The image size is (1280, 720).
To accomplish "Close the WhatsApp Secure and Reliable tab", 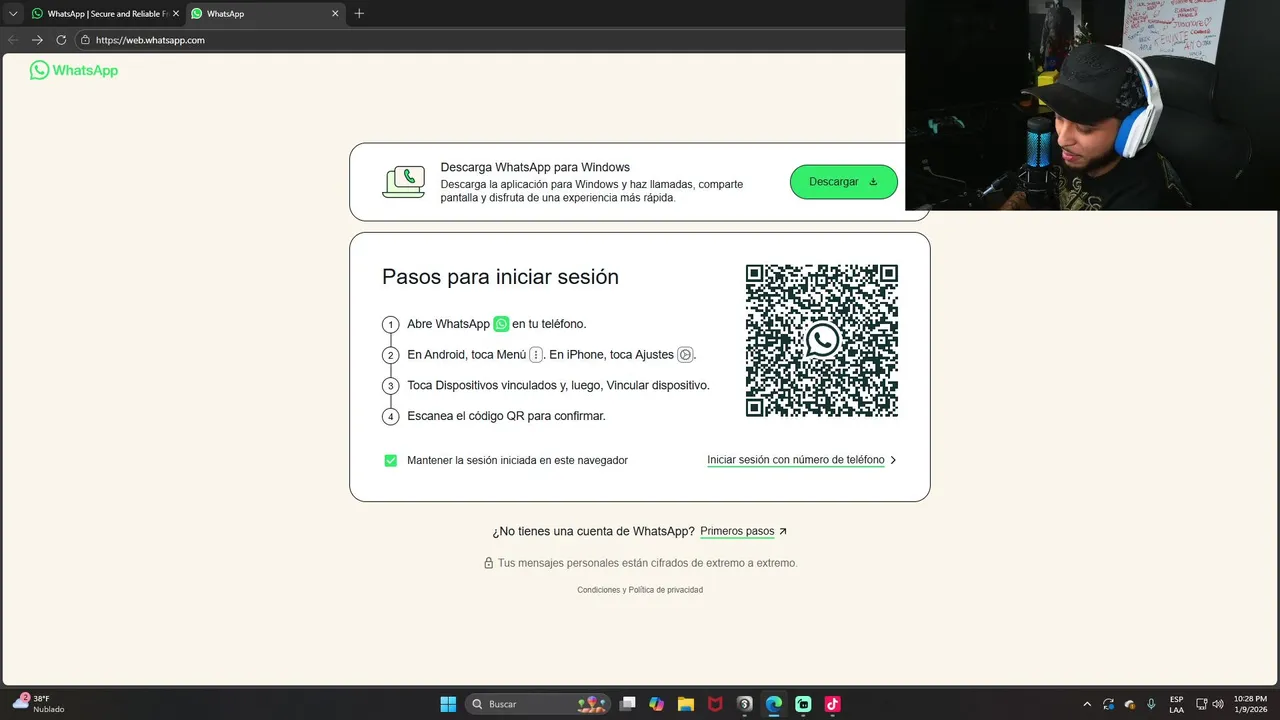I will click(176, 14).
